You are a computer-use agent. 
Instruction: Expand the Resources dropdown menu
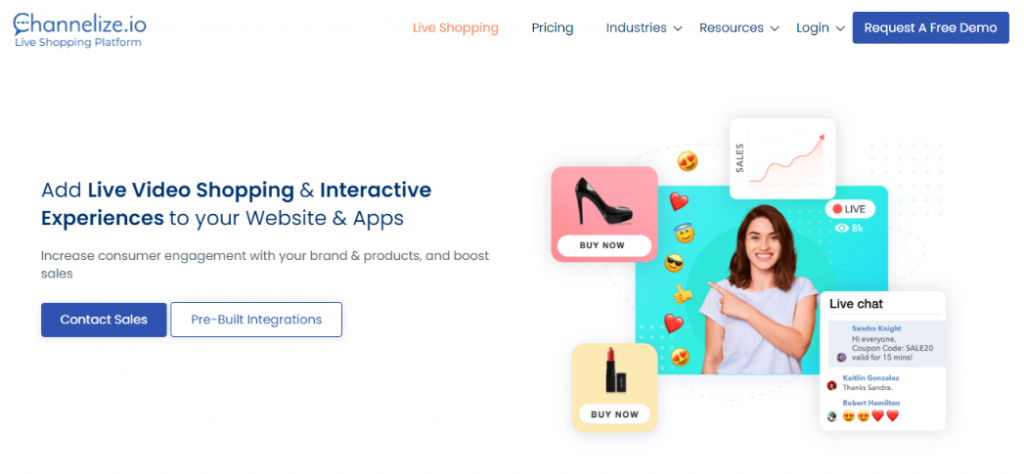click(739, 28)
